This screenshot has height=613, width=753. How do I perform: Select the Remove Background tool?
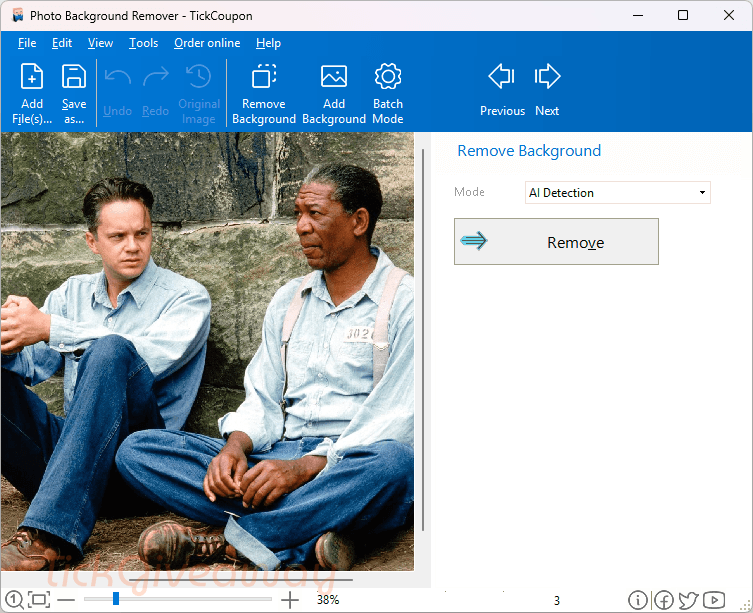coord(264,93)
